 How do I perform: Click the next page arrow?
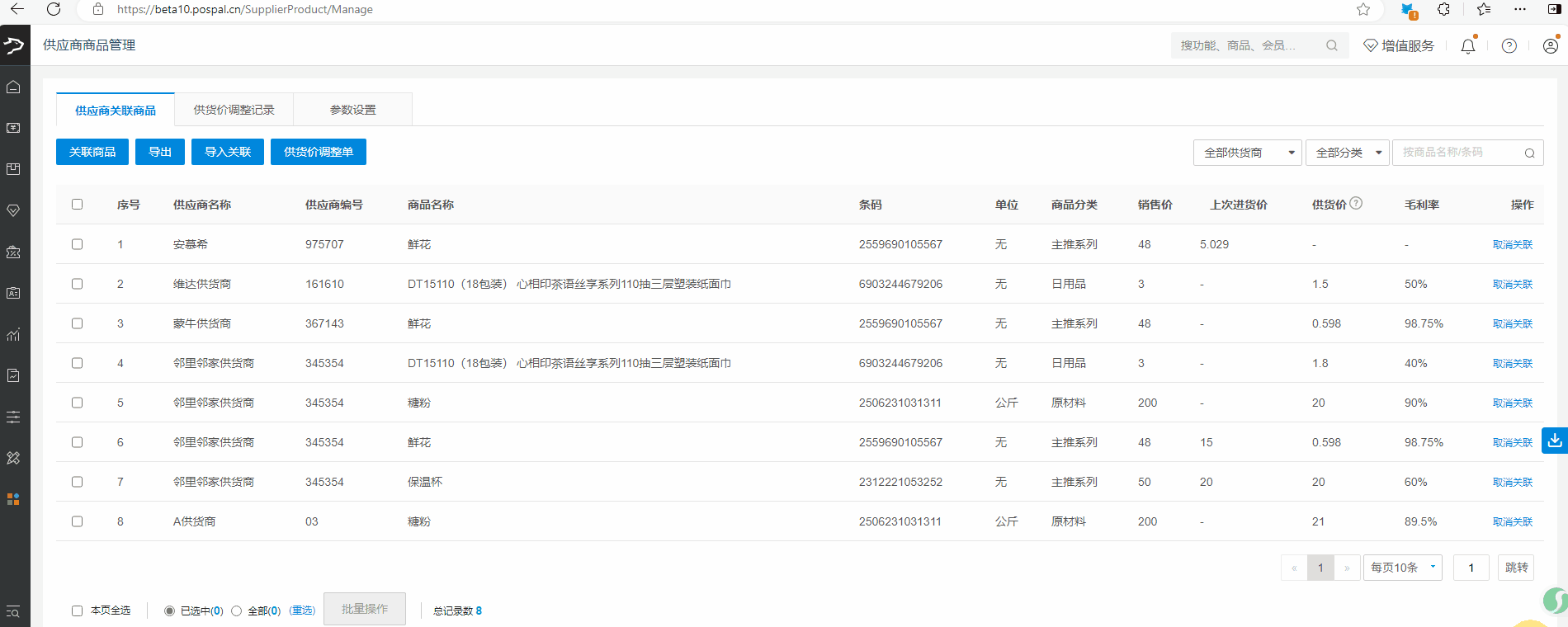point(1347,568)
